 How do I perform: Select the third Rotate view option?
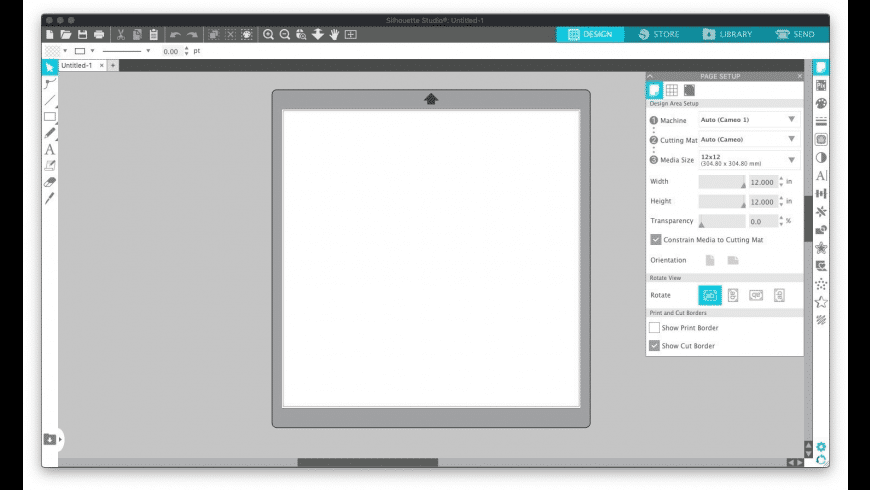pos(756,295)
